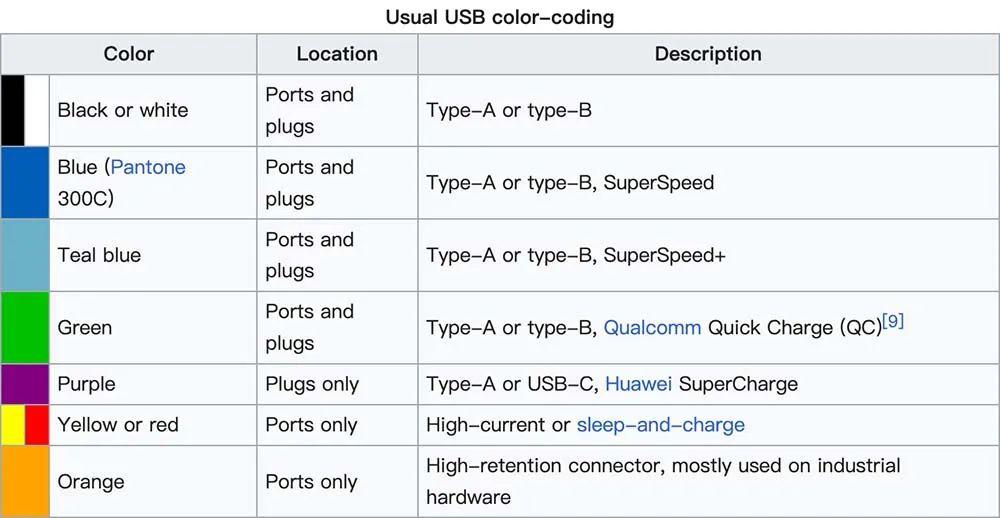Open citation reference [9]

coord(893,321)
